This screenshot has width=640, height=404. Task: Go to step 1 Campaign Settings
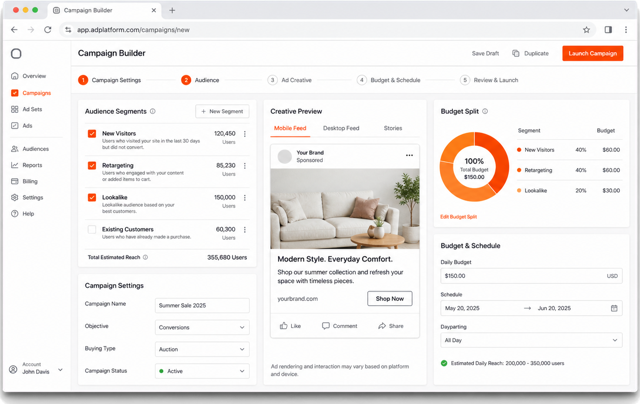click(x=110, y=80)
